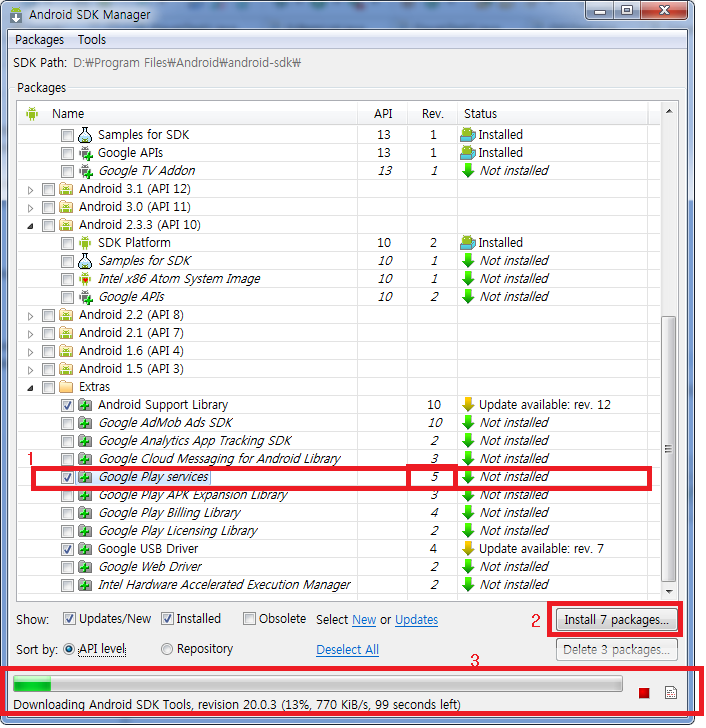Select Google Analytics App Tracking SDK row

pos(339,441)
